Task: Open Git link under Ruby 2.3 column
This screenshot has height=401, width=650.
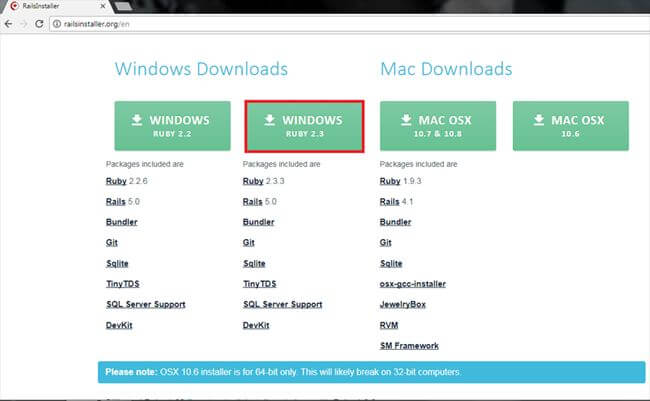Action: [248, 243]
